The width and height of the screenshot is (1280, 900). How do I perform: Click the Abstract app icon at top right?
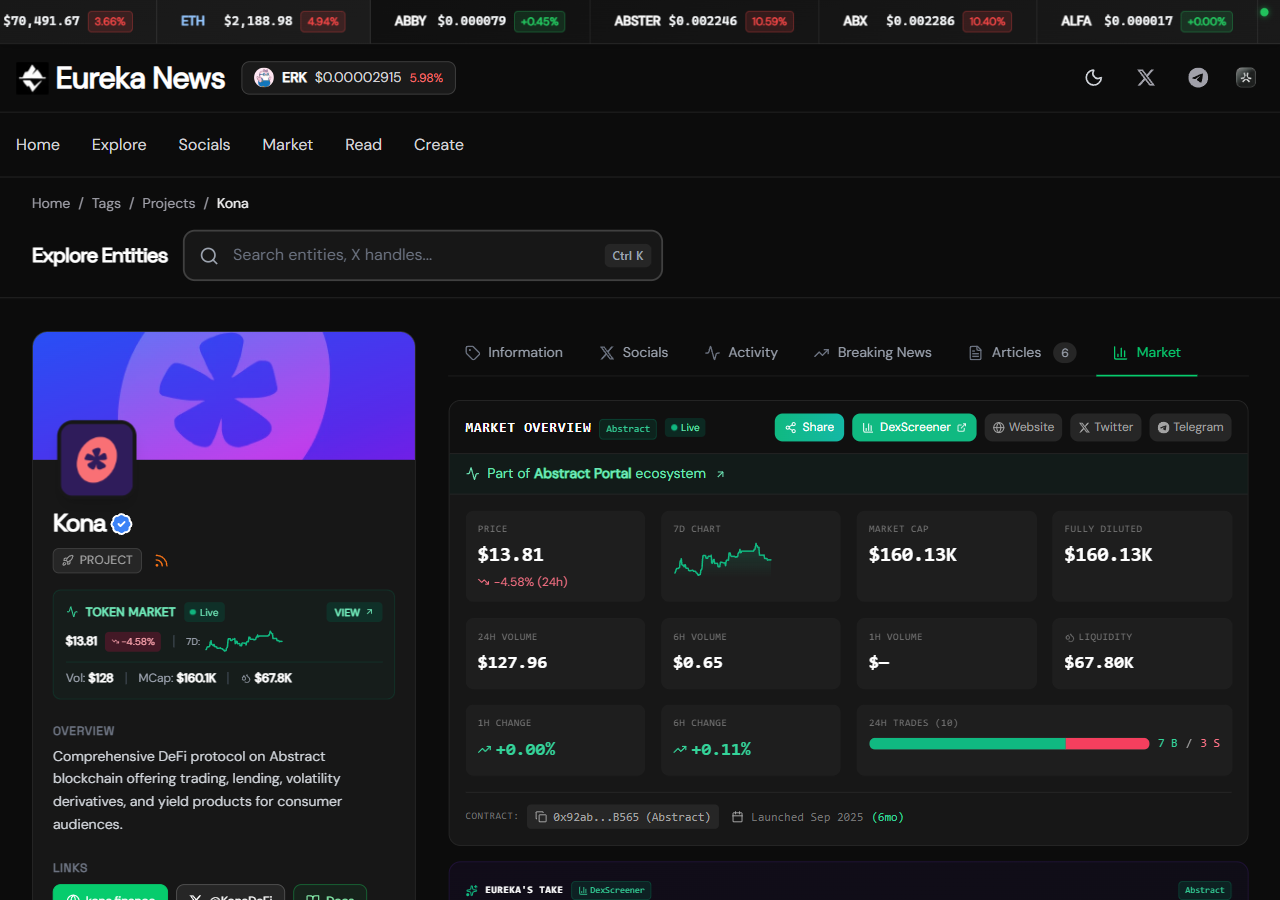(1246, 77)
